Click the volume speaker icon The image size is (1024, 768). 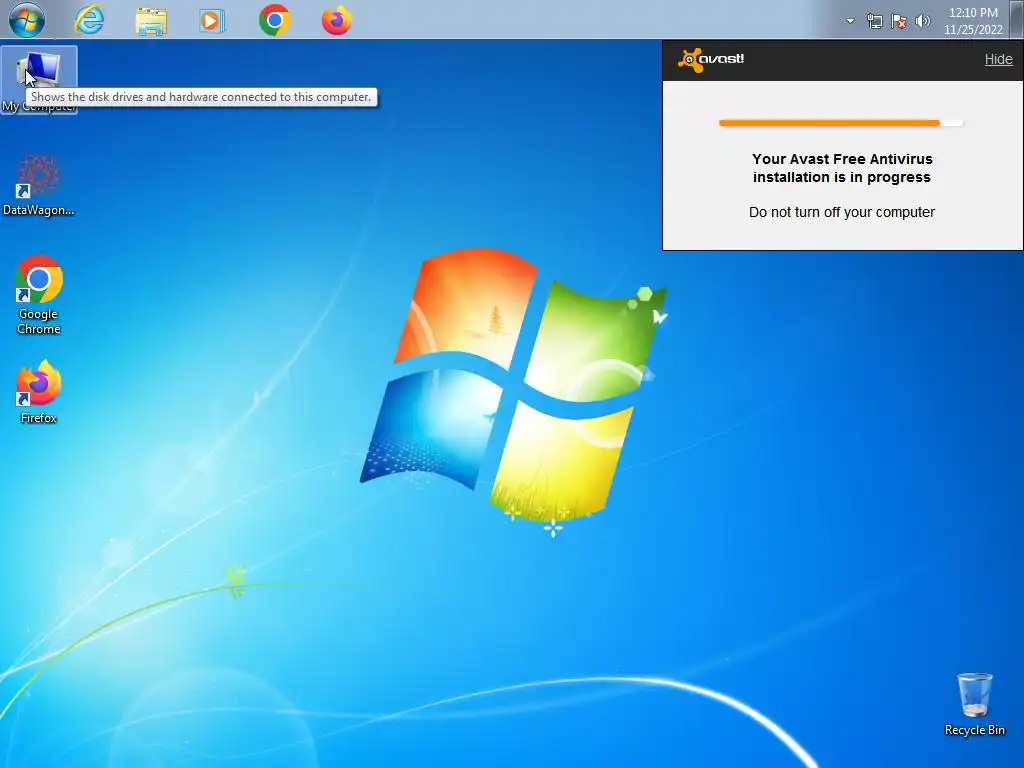pos(923,21)
